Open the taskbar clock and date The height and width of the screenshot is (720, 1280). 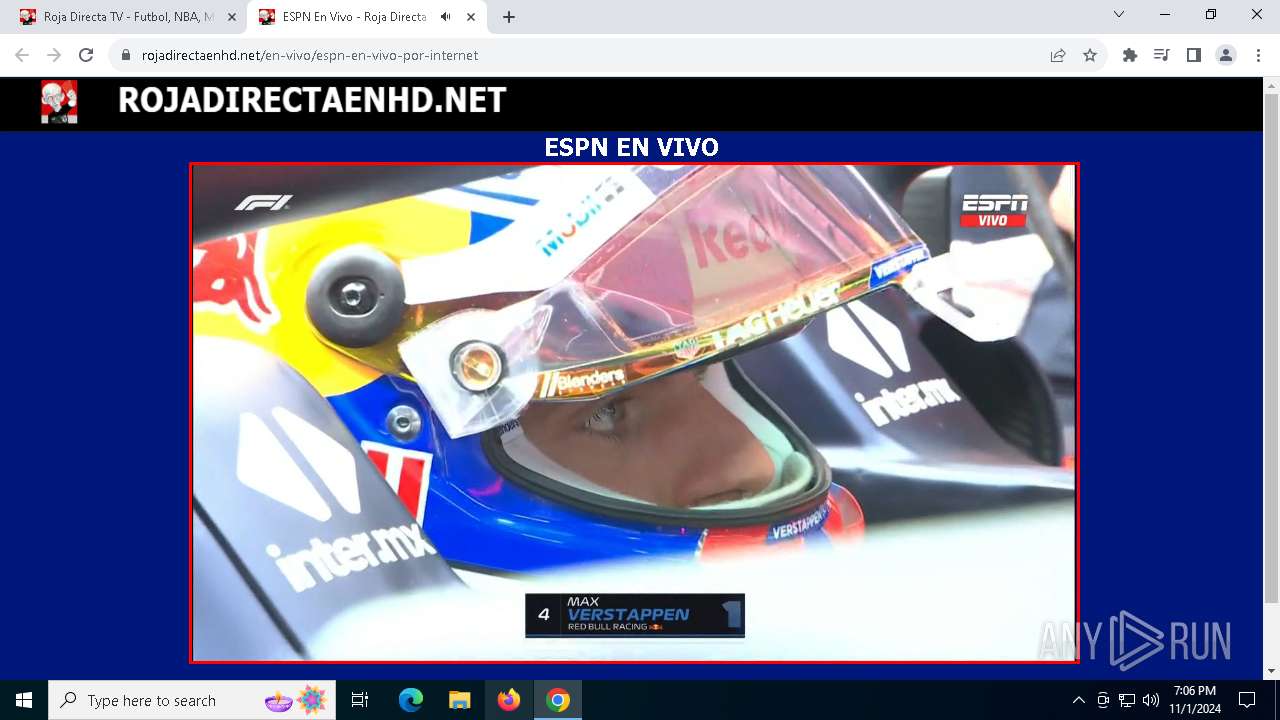(1195, 701)
